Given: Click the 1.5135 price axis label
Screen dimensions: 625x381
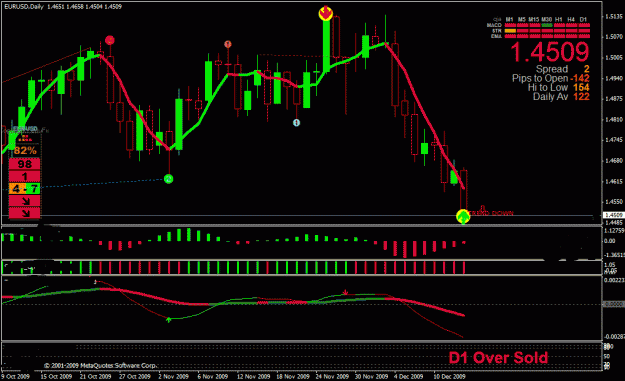Looking at the screenshot, I should 614,16.
